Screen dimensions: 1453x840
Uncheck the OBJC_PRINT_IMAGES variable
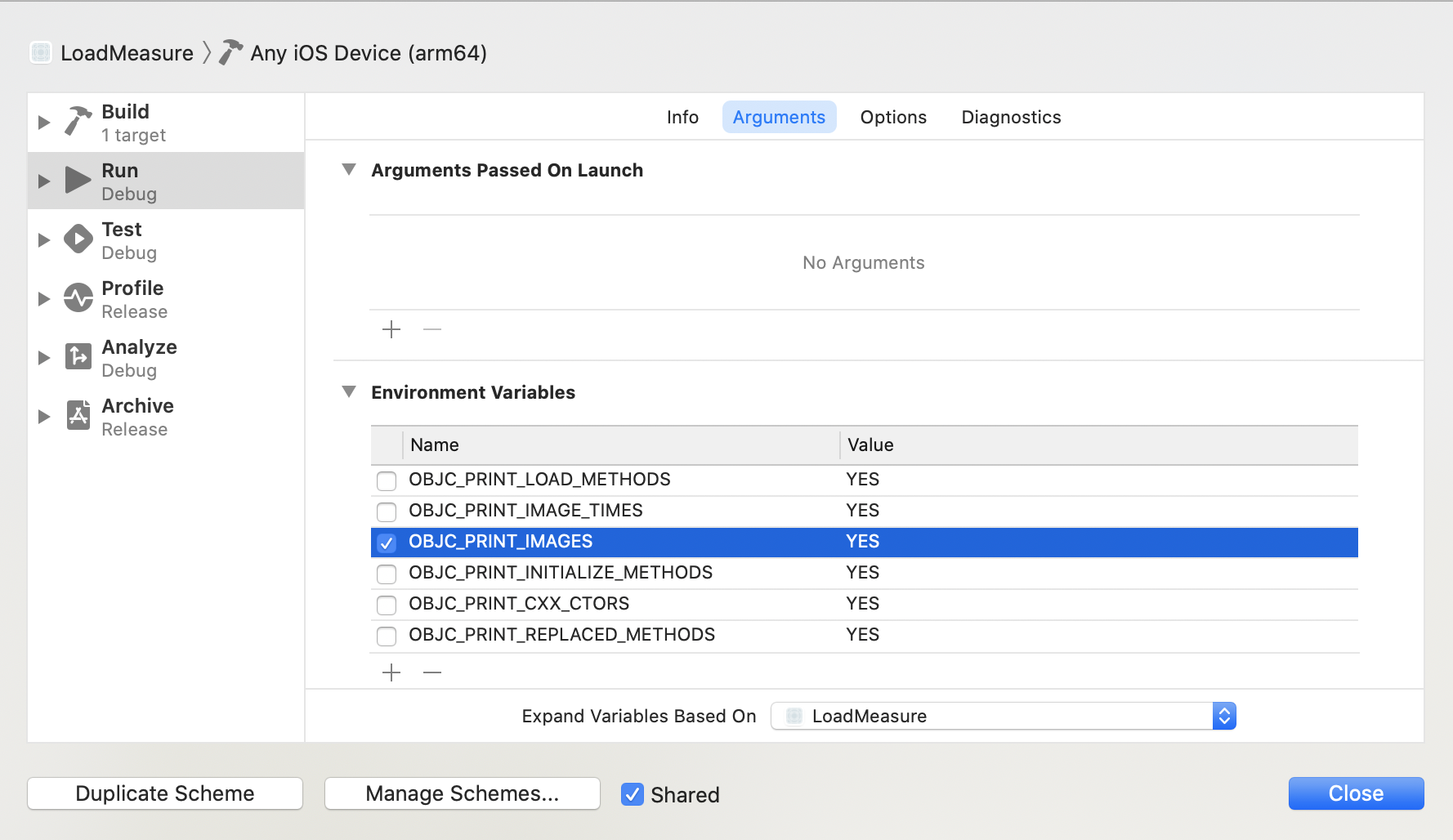tap(387, 543)
